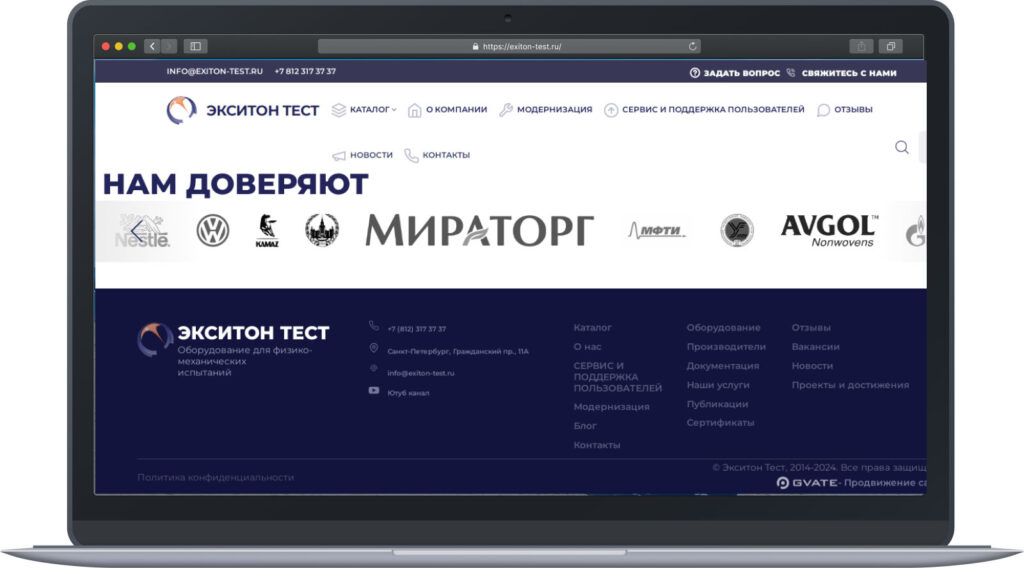Click the footer YouTube icon
This screenshot has height=568, width=1024.
(374, 390)
